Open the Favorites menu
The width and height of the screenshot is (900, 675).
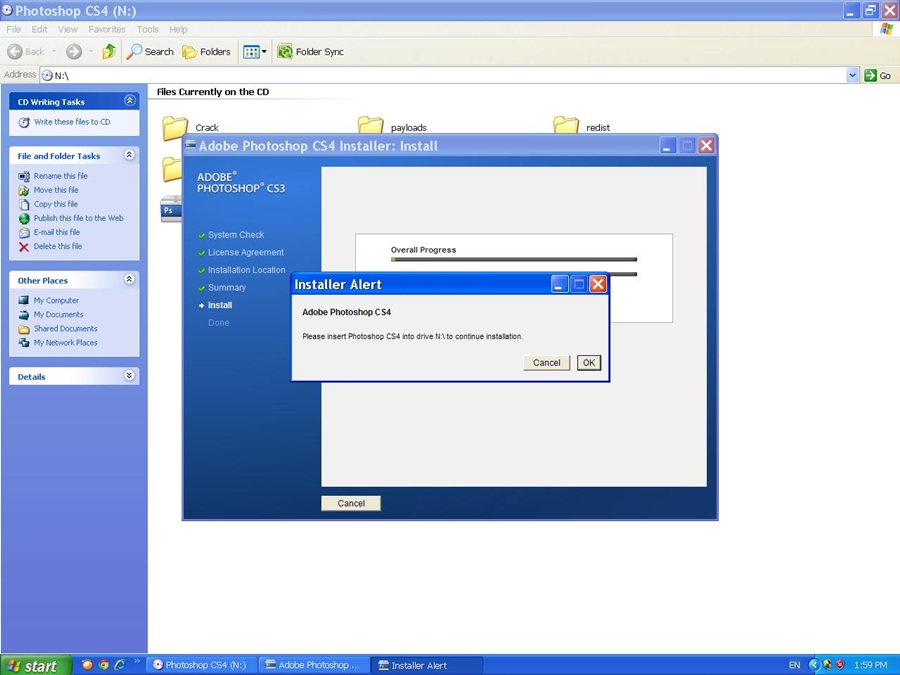tap(107, 29)
